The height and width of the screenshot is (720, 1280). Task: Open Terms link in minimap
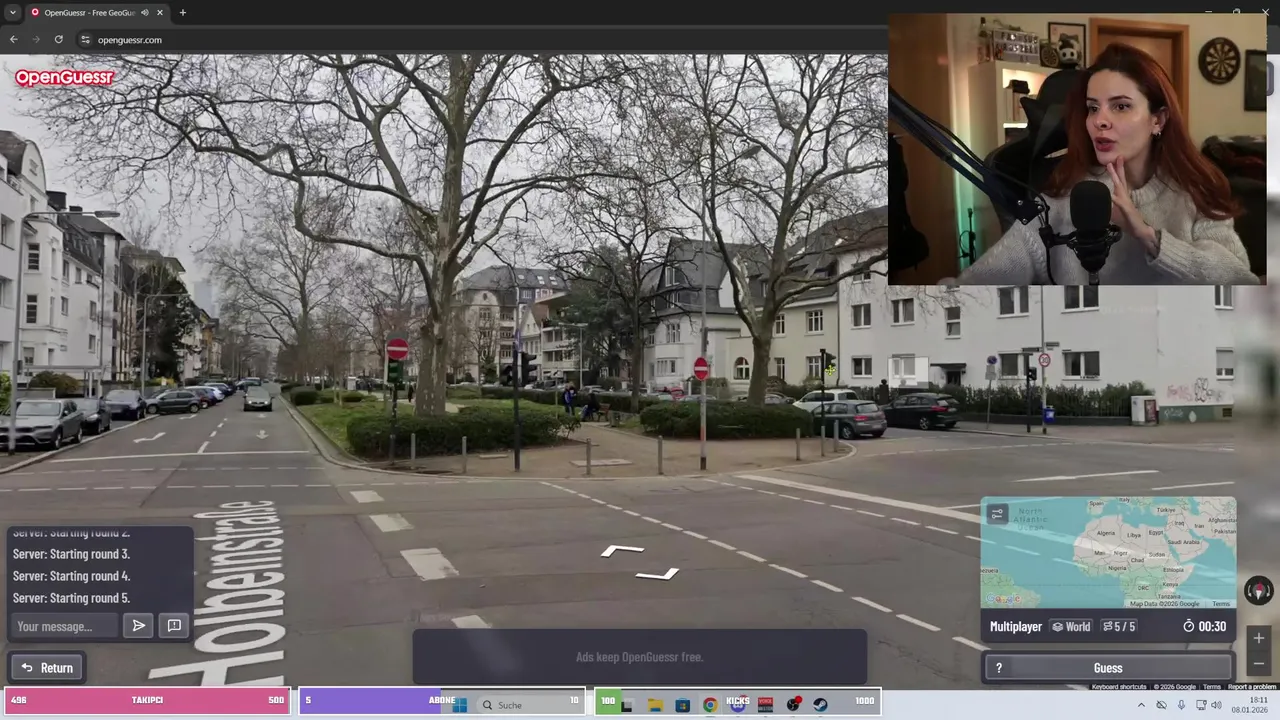coord(1220,604)
